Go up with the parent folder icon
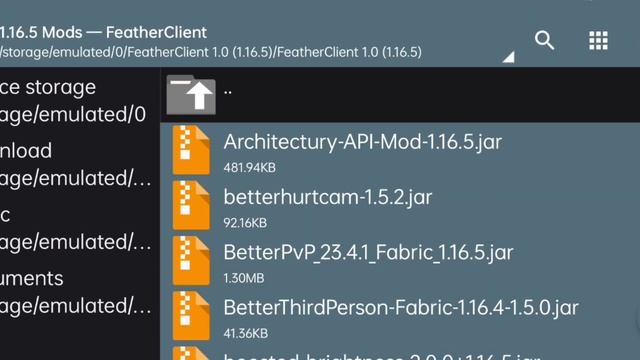 (x=191, y=95)
